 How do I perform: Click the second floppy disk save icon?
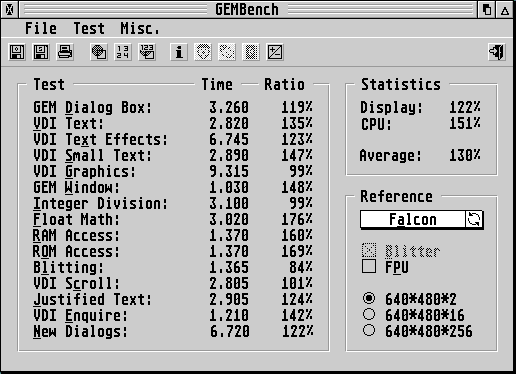[41, 52]
